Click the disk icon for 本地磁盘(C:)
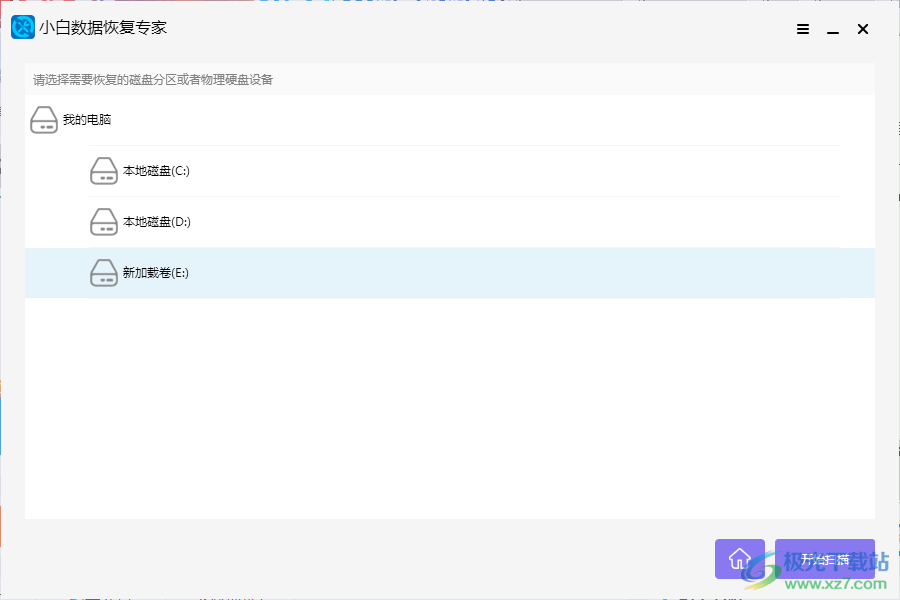900x600 pixels. point(104,171)
